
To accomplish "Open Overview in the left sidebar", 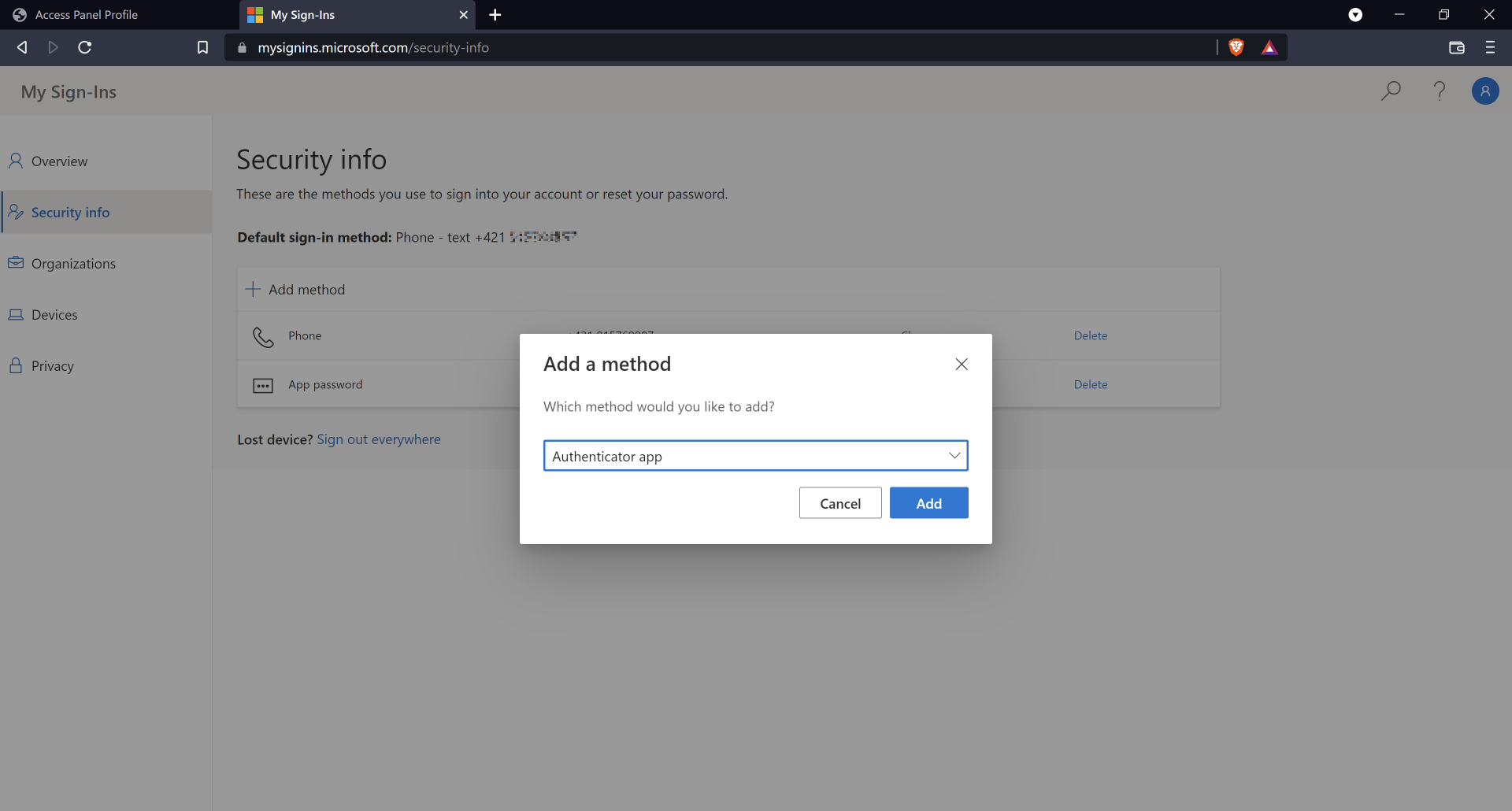I will point(59,161).
